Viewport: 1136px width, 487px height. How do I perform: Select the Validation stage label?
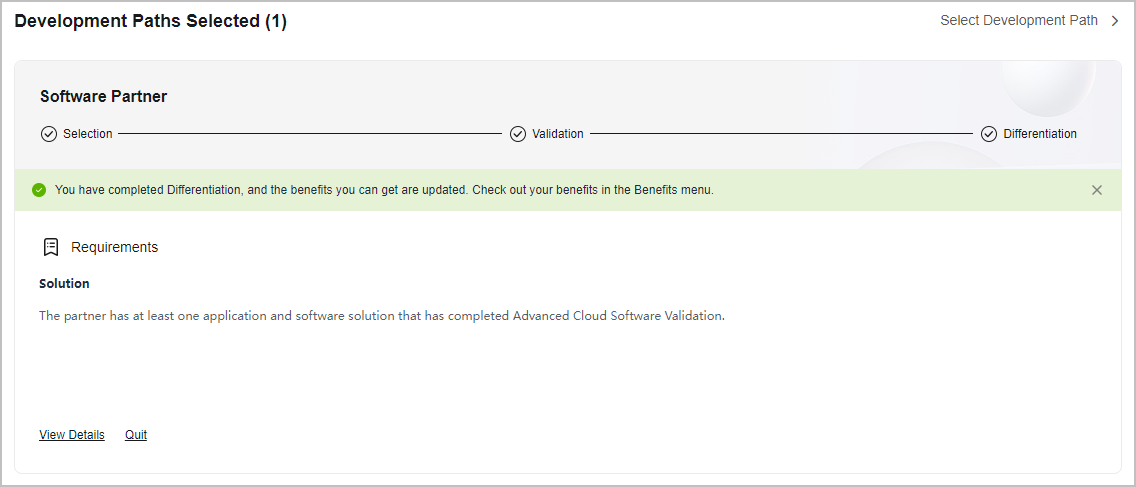558,134
